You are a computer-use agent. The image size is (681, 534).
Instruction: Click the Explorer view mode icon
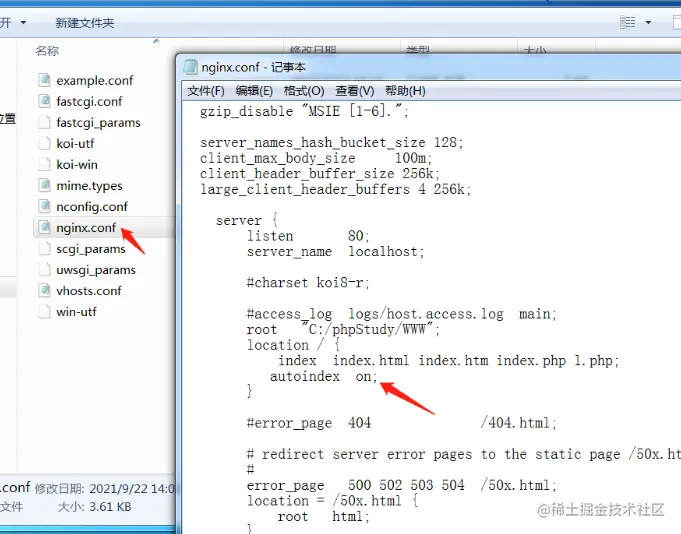628,22
